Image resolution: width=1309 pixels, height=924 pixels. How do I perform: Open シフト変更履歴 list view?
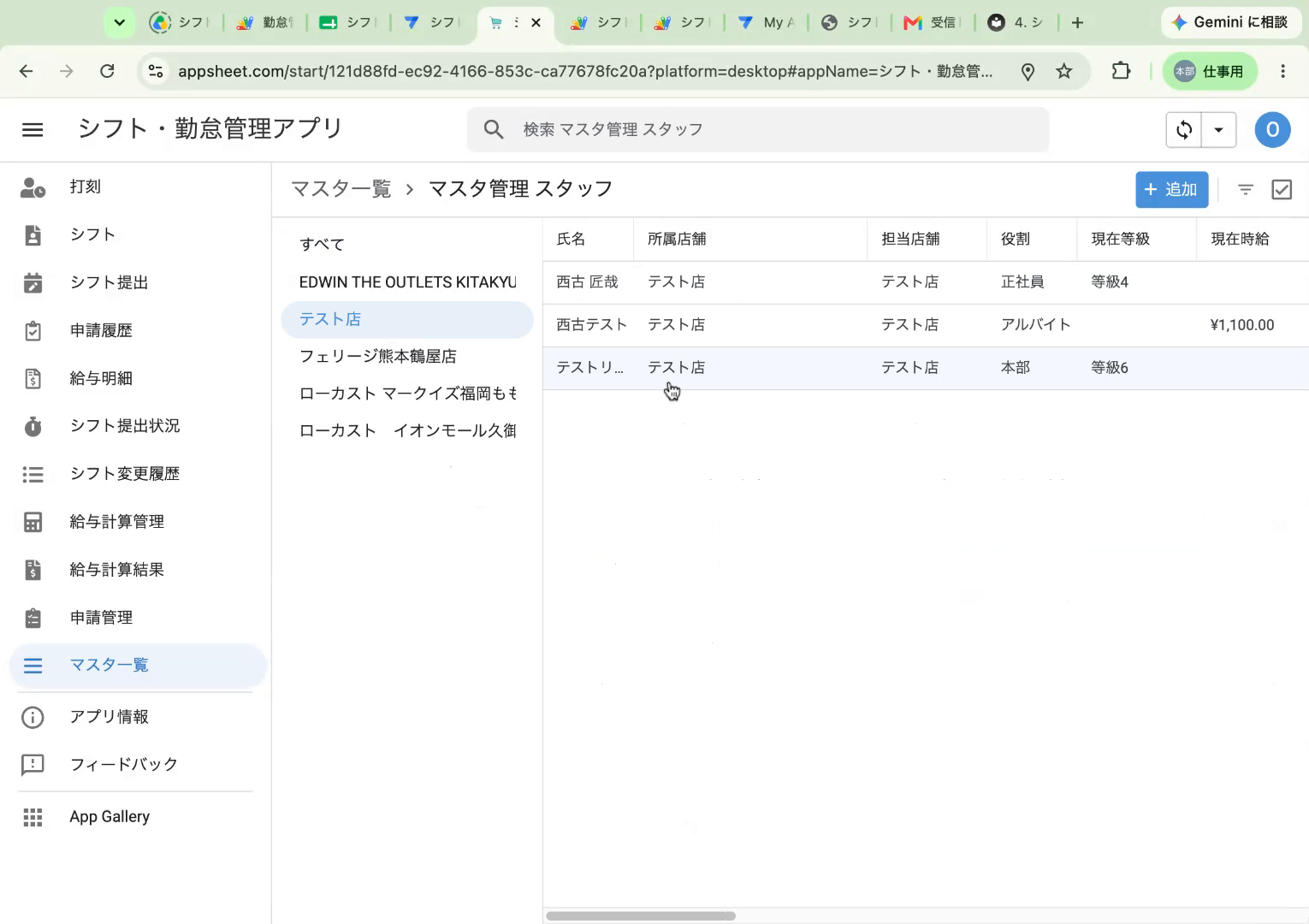(137, 474)
